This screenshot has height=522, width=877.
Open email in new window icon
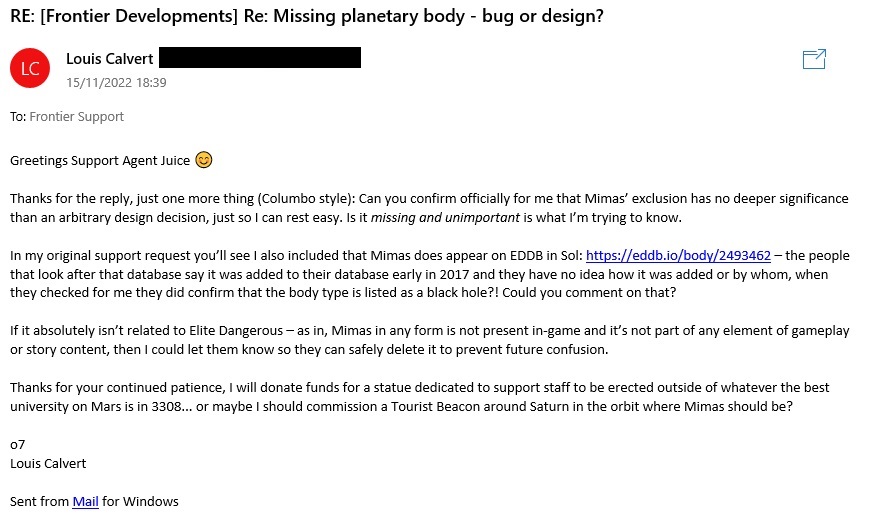pos(814,59)
